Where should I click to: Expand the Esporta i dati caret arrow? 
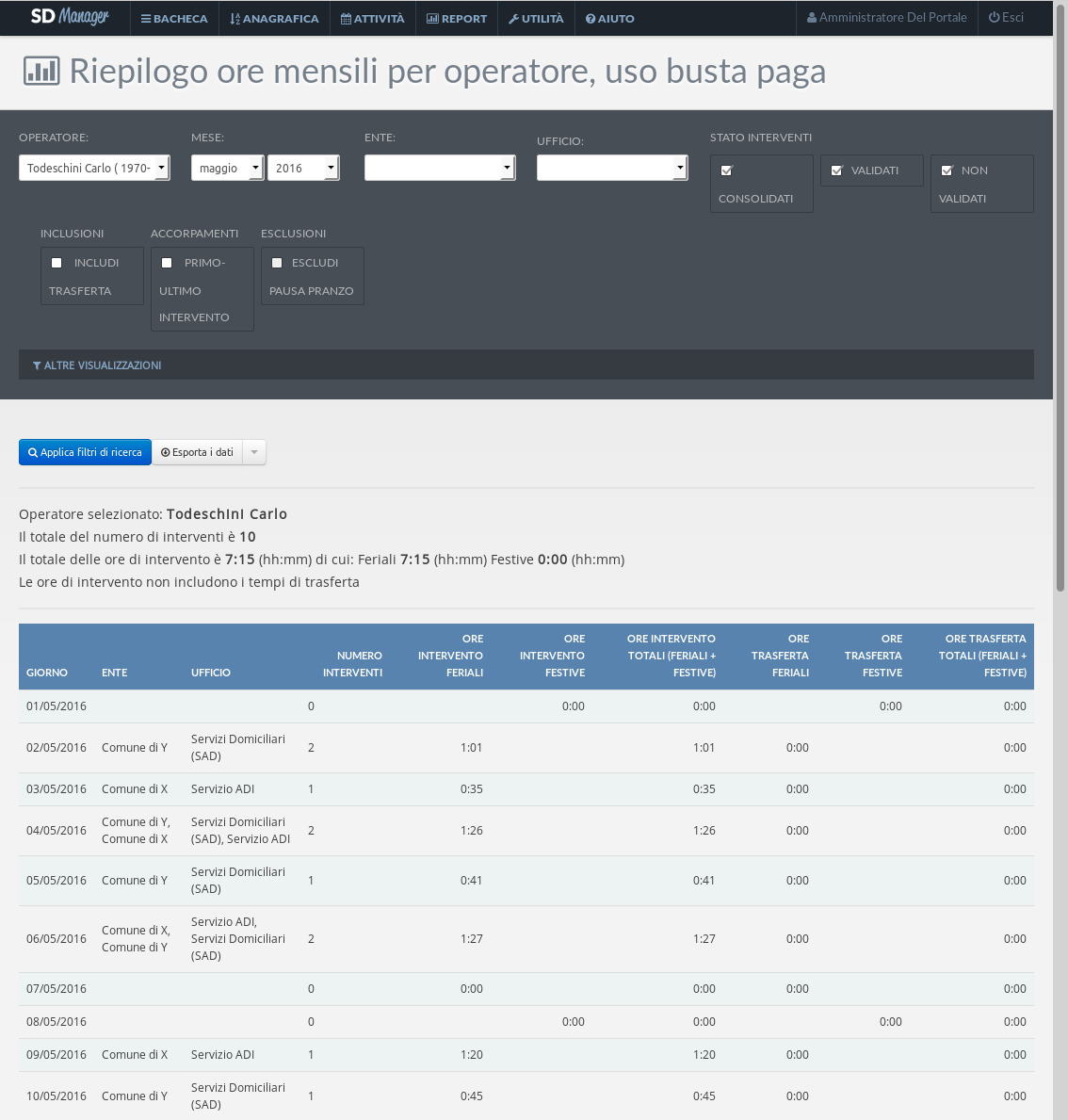pos(254,453)
